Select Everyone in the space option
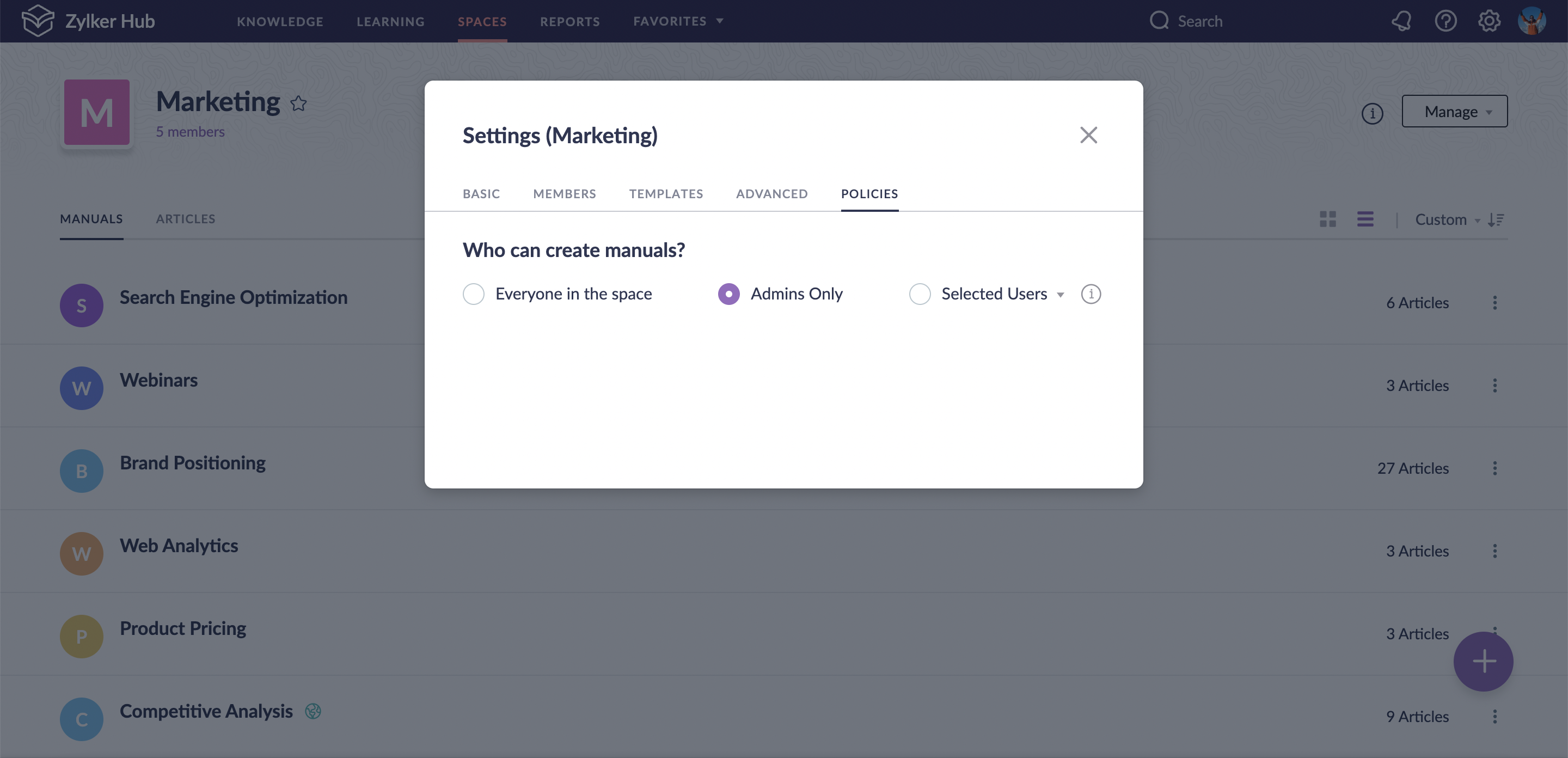The image size is (1568, 758). point(474,294)
